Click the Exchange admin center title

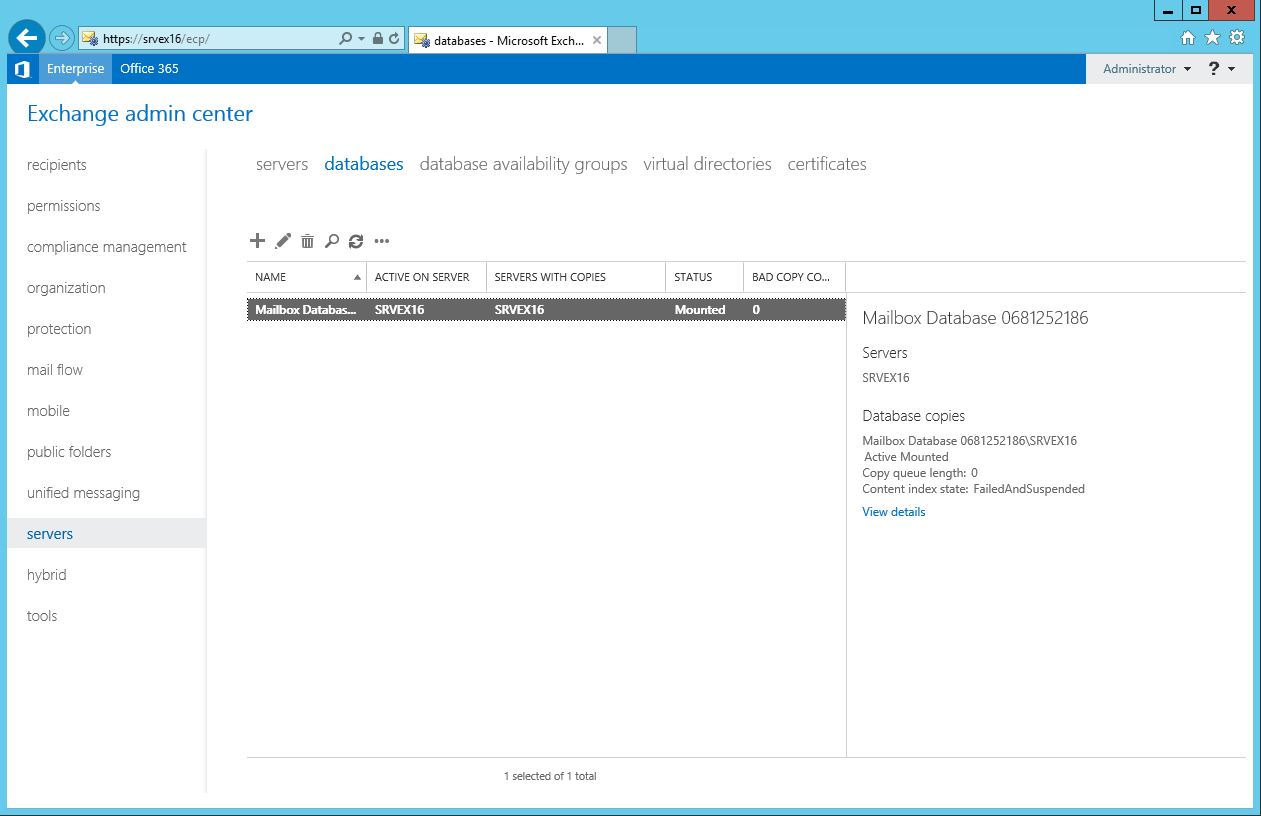[x=140, y=114]
